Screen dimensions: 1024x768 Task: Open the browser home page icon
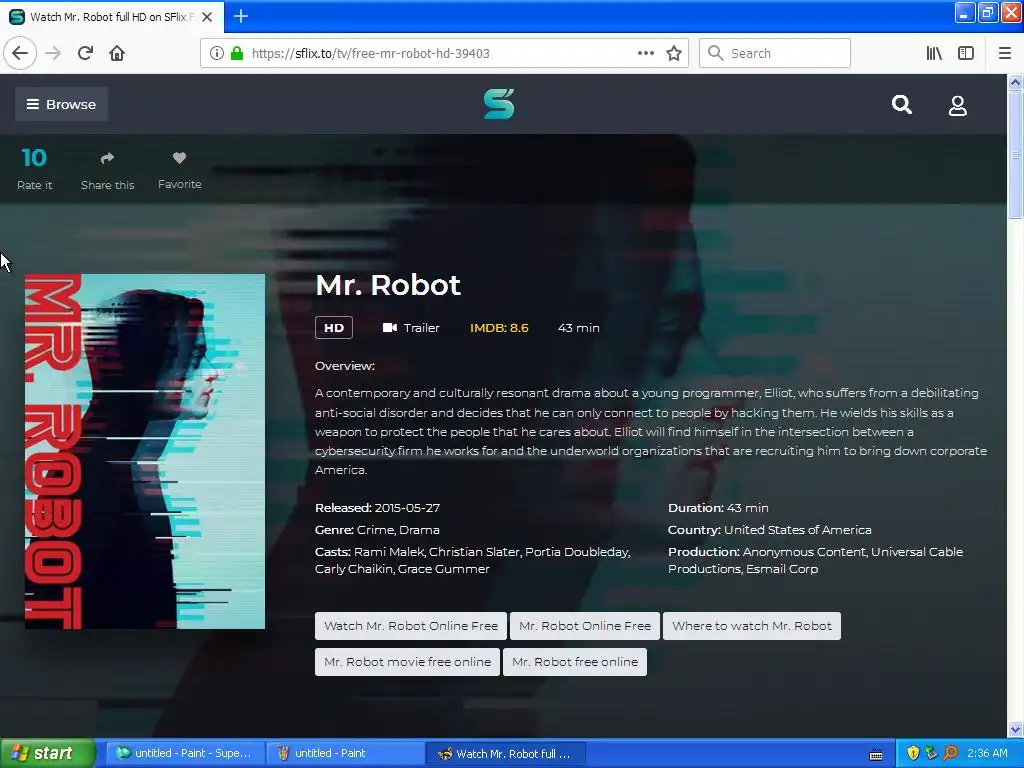pos(117,53)
